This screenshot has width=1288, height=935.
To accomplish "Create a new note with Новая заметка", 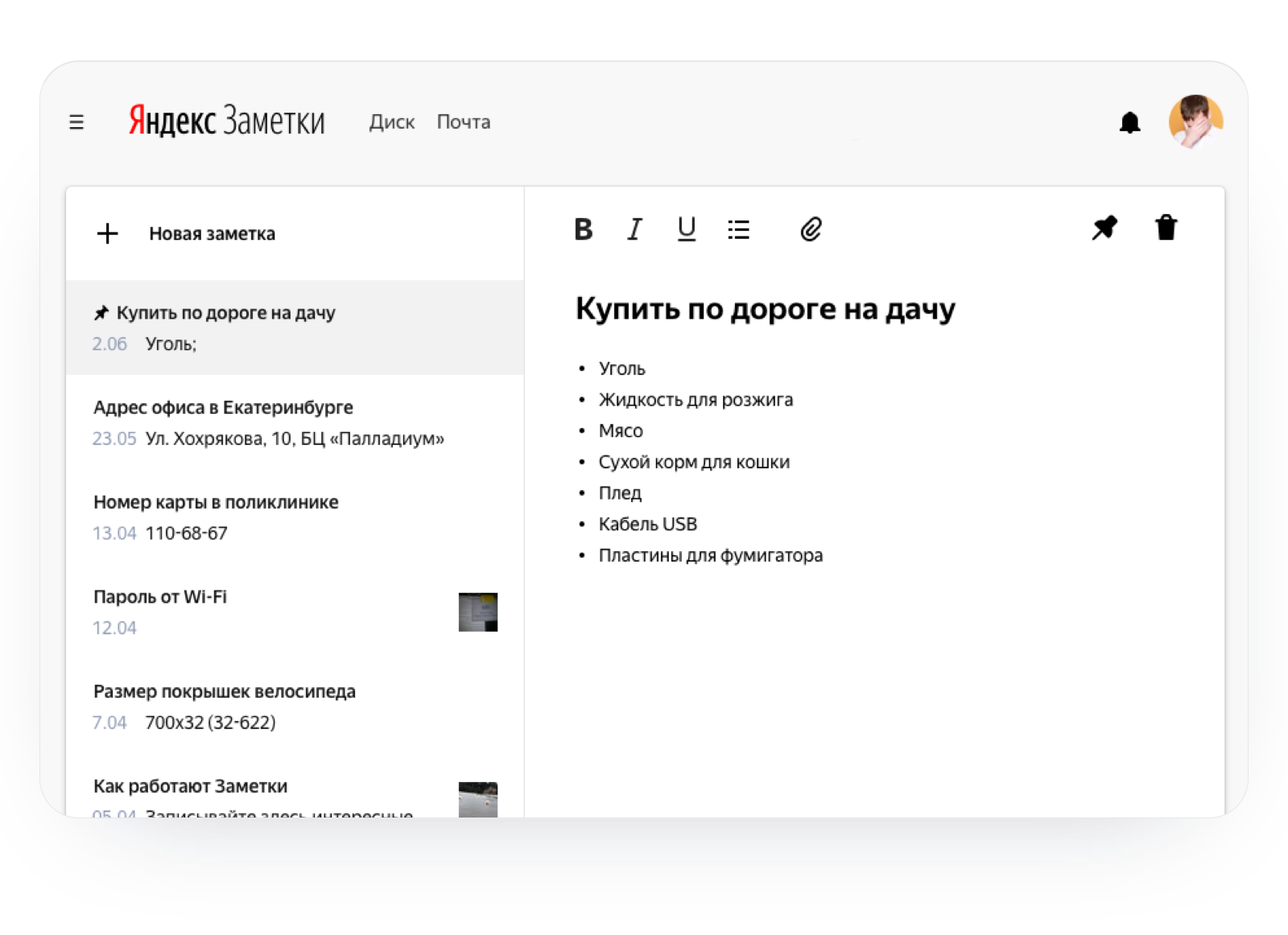I will click(211, 233).
